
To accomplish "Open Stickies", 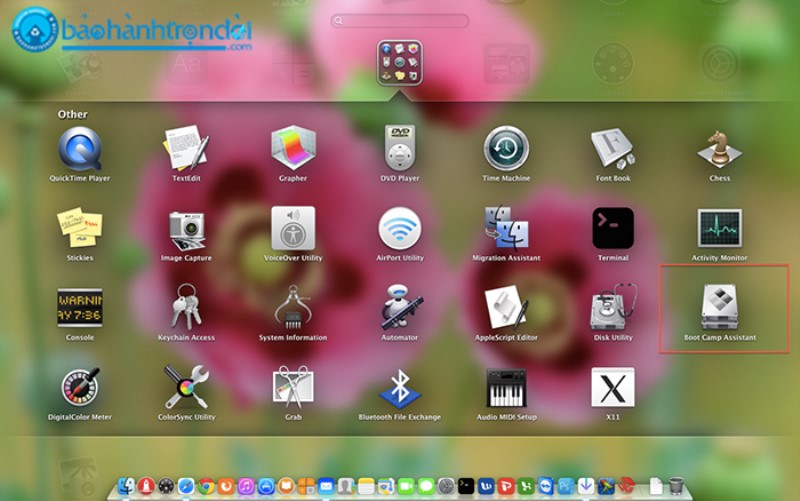I will (80, 228).
